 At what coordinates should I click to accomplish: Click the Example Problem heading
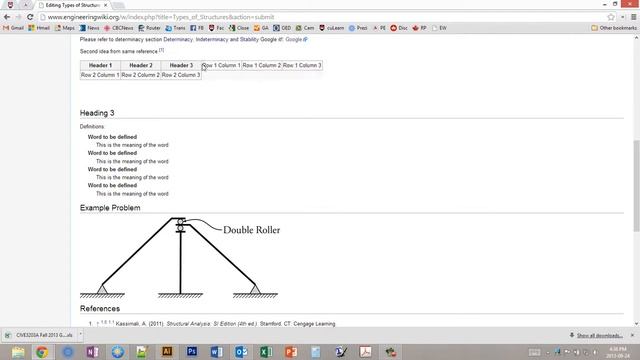tap(110, 208)
